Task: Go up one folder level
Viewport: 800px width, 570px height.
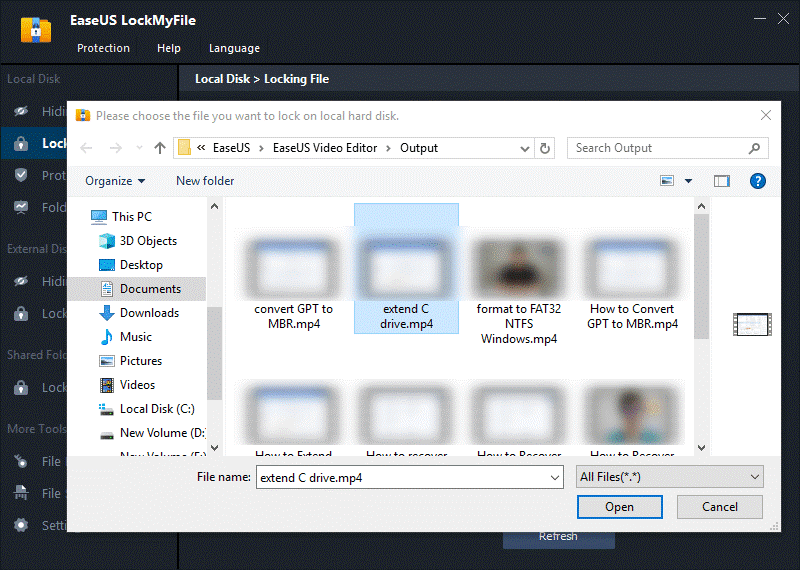Action: click(160, 148)
